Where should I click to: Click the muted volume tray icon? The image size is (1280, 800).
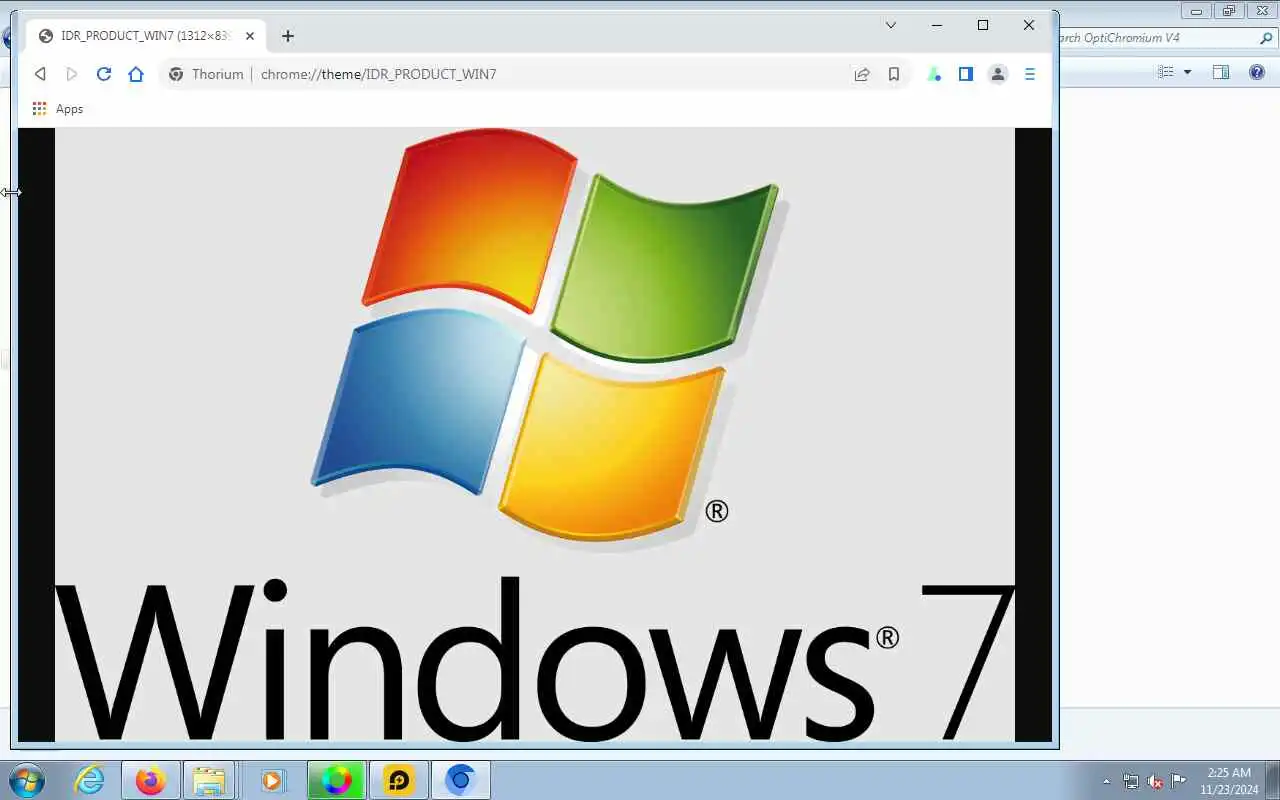(x=1155, y=781)
